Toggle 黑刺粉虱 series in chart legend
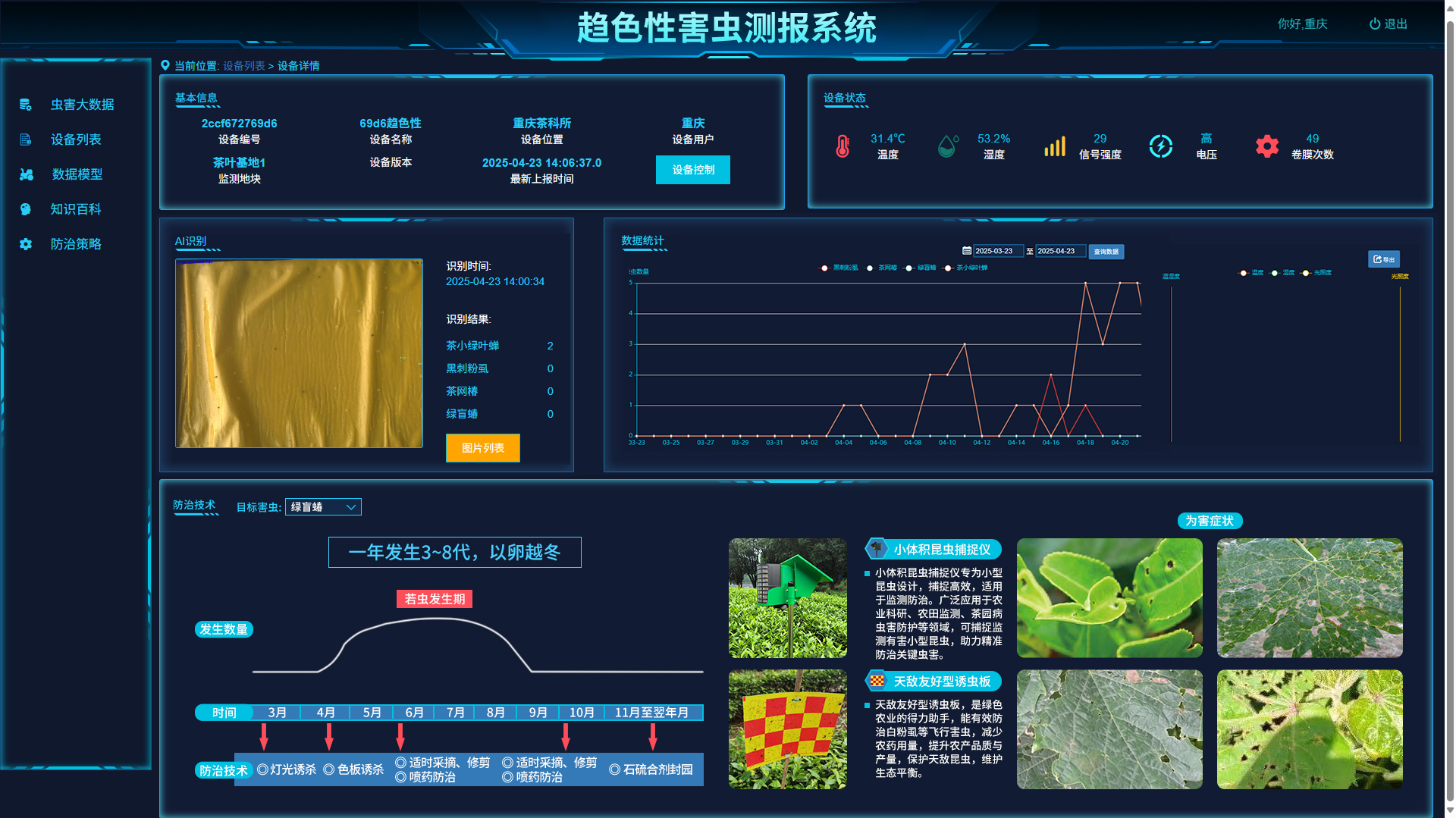 pyautogui.click(x=839, y=268)
